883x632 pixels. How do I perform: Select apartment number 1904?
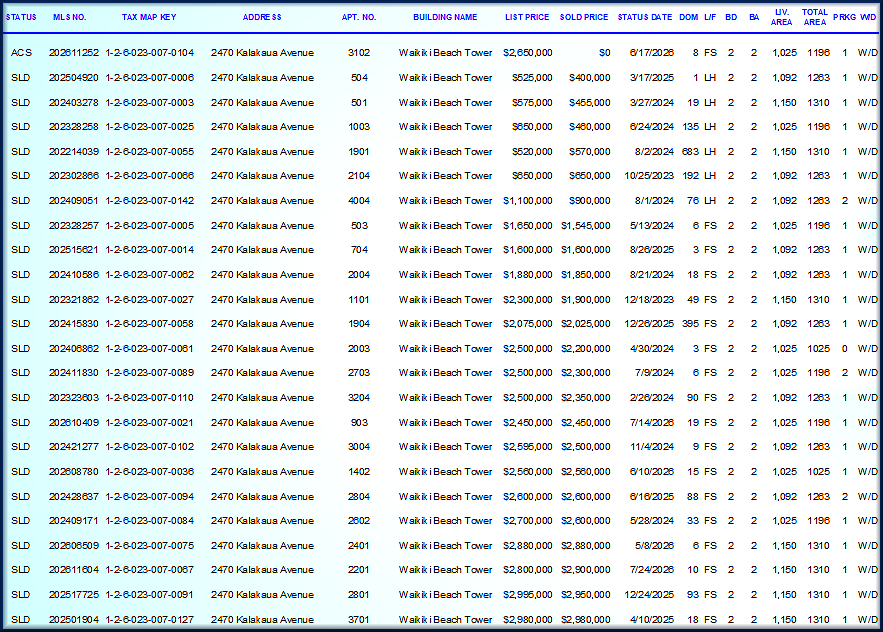click(x=359, y=324)
